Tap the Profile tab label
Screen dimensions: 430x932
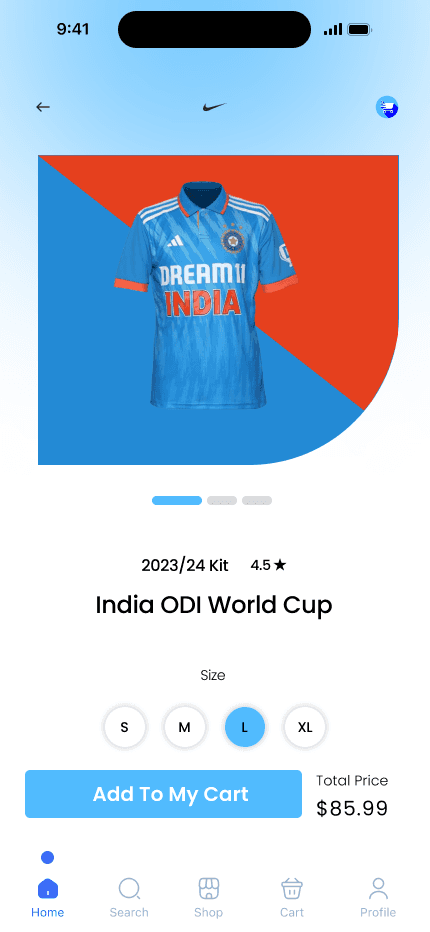[378, 912]
